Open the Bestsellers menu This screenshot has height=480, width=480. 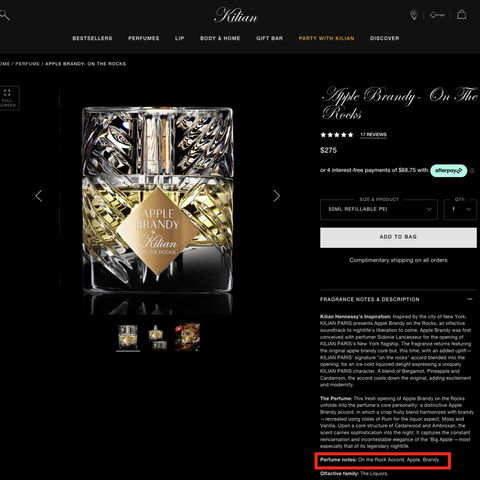(x=92, y=38)
